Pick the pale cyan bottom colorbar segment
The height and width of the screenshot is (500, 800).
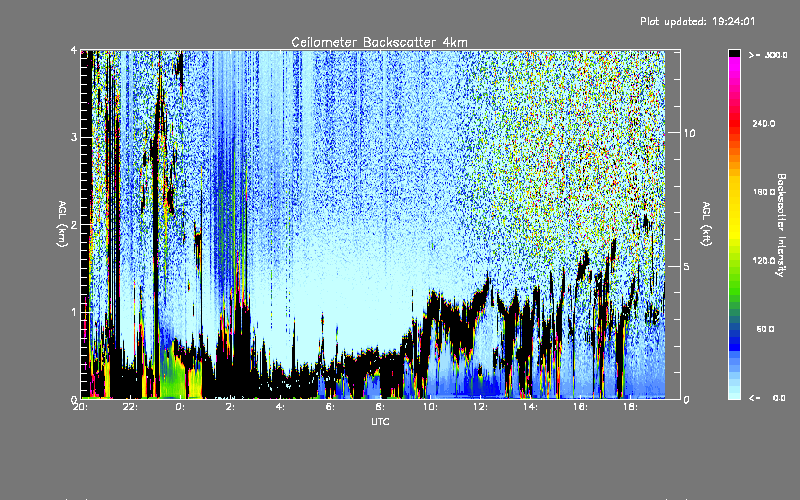pyautogui.click(x=734, y=394)
